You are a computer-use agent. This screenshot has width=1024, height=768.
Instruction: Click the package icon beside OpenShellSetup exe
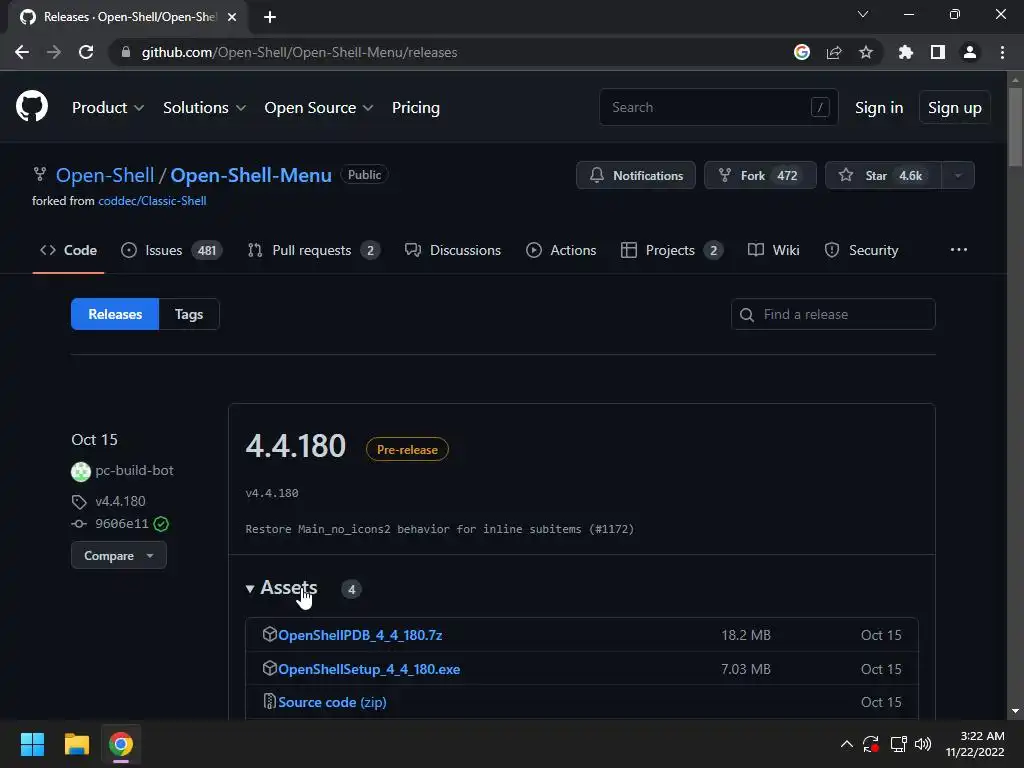270,668
